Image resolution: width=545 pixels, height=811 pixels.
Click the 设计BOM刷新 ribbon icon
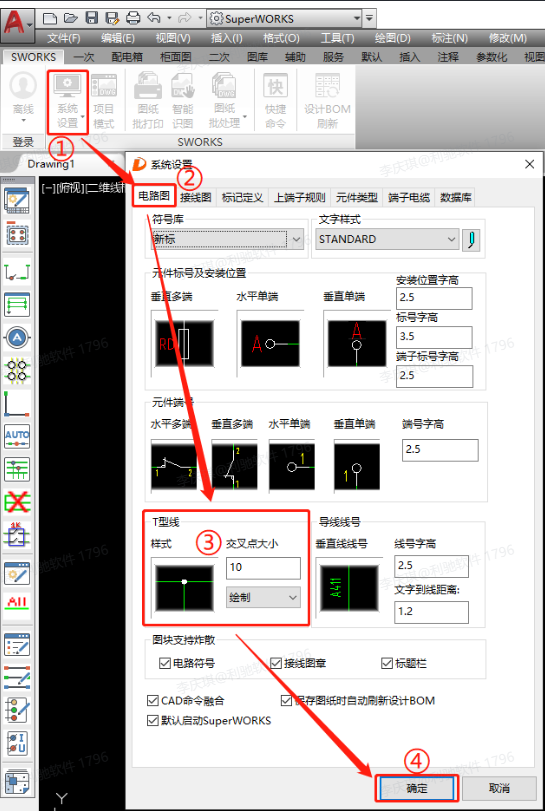327,86
